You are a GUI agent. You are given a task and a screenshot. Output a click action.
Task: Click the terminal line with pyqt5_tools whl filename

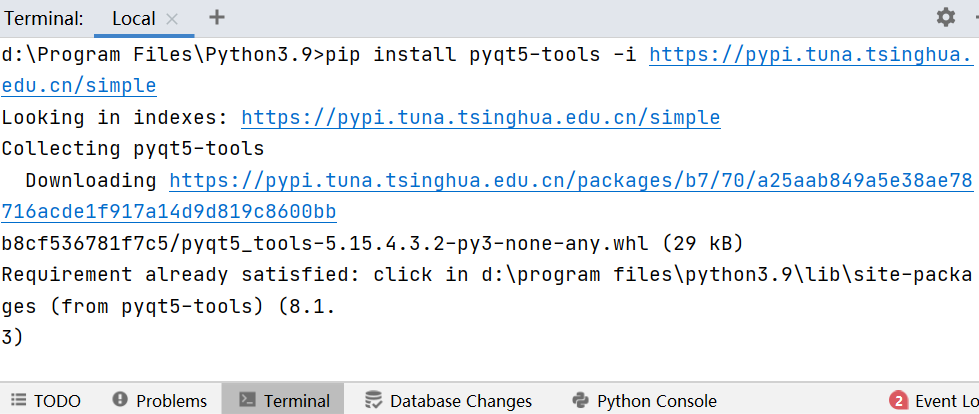pos(372,244)
